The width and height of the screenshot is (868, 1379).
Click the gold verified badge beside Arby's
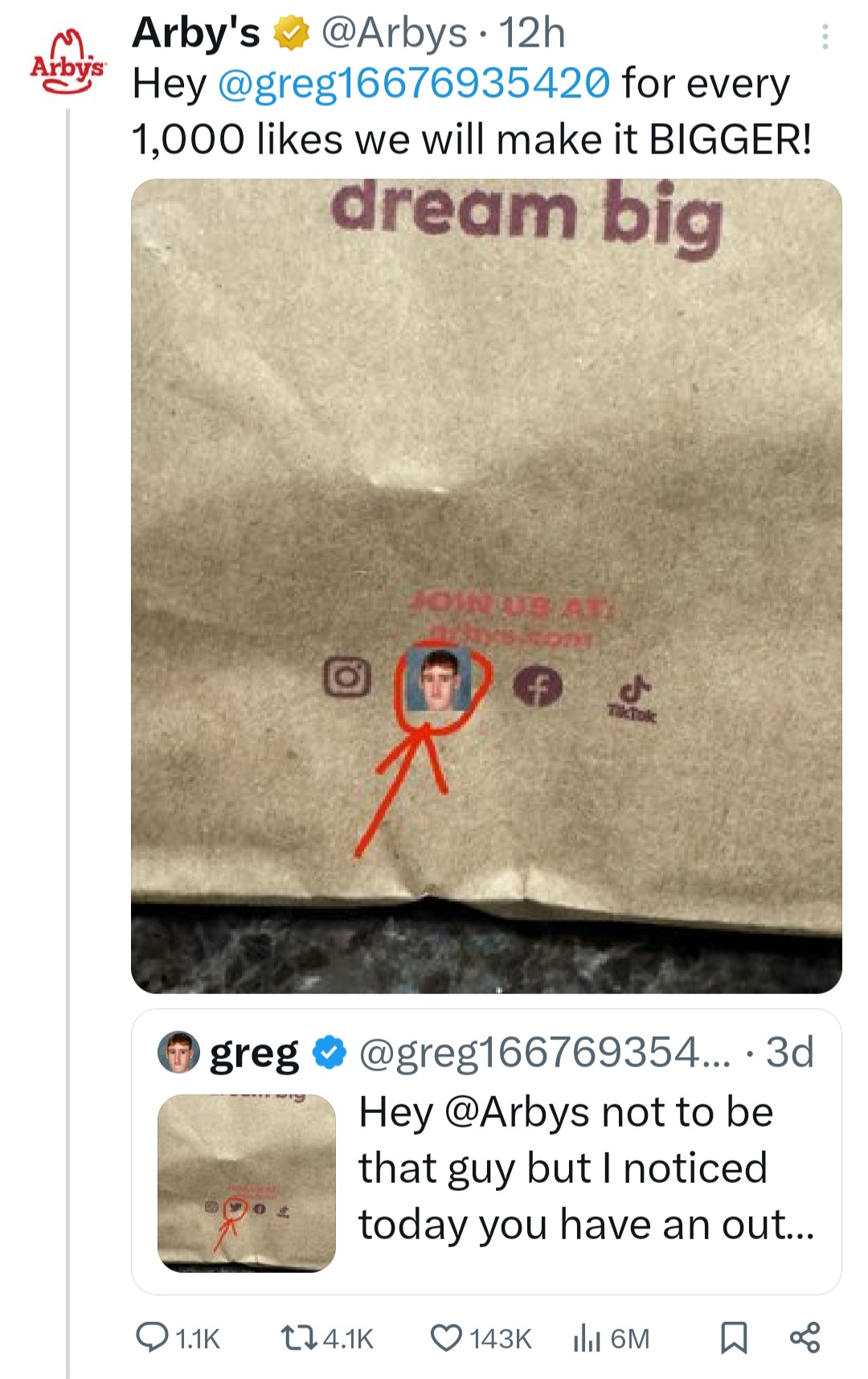click(x=292, y=35)
